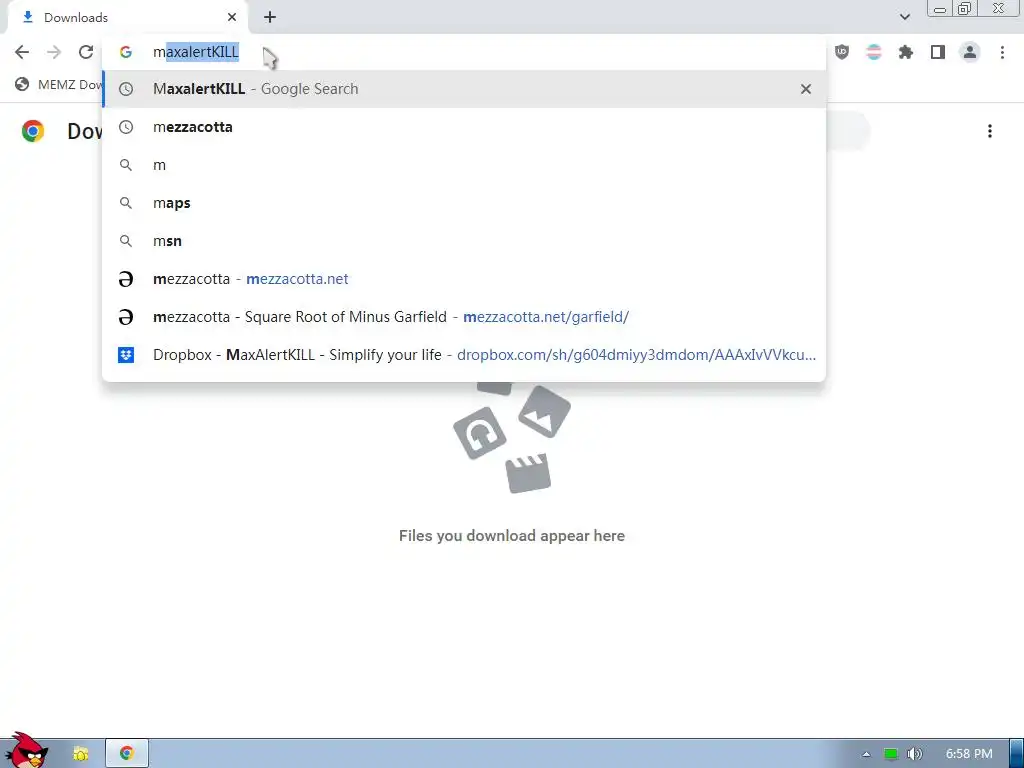The image size is (1024, 768).
Task: Click the green tray status icon
Action: point(890,754)
